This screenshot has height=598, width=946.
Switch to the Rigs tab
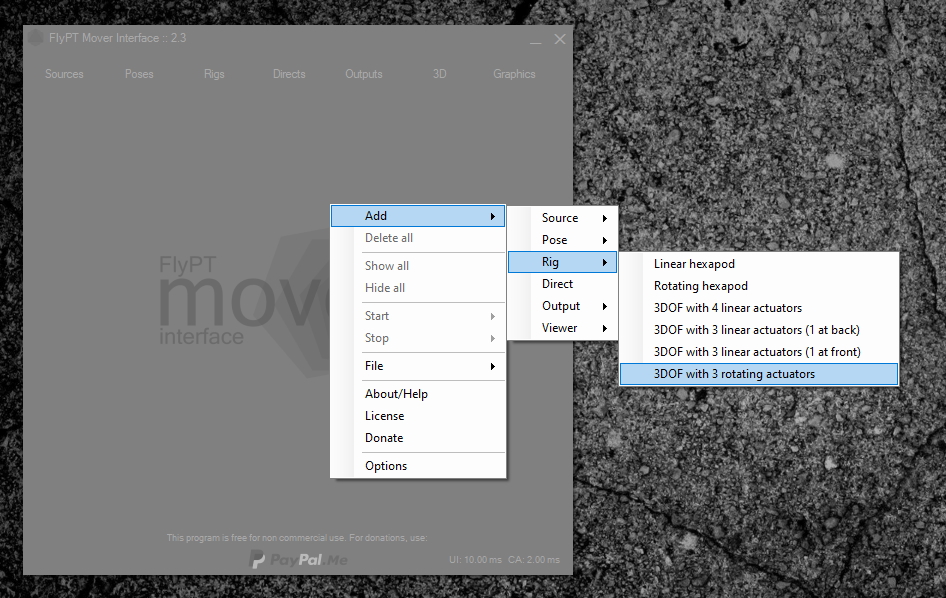(x=214, y=74)
